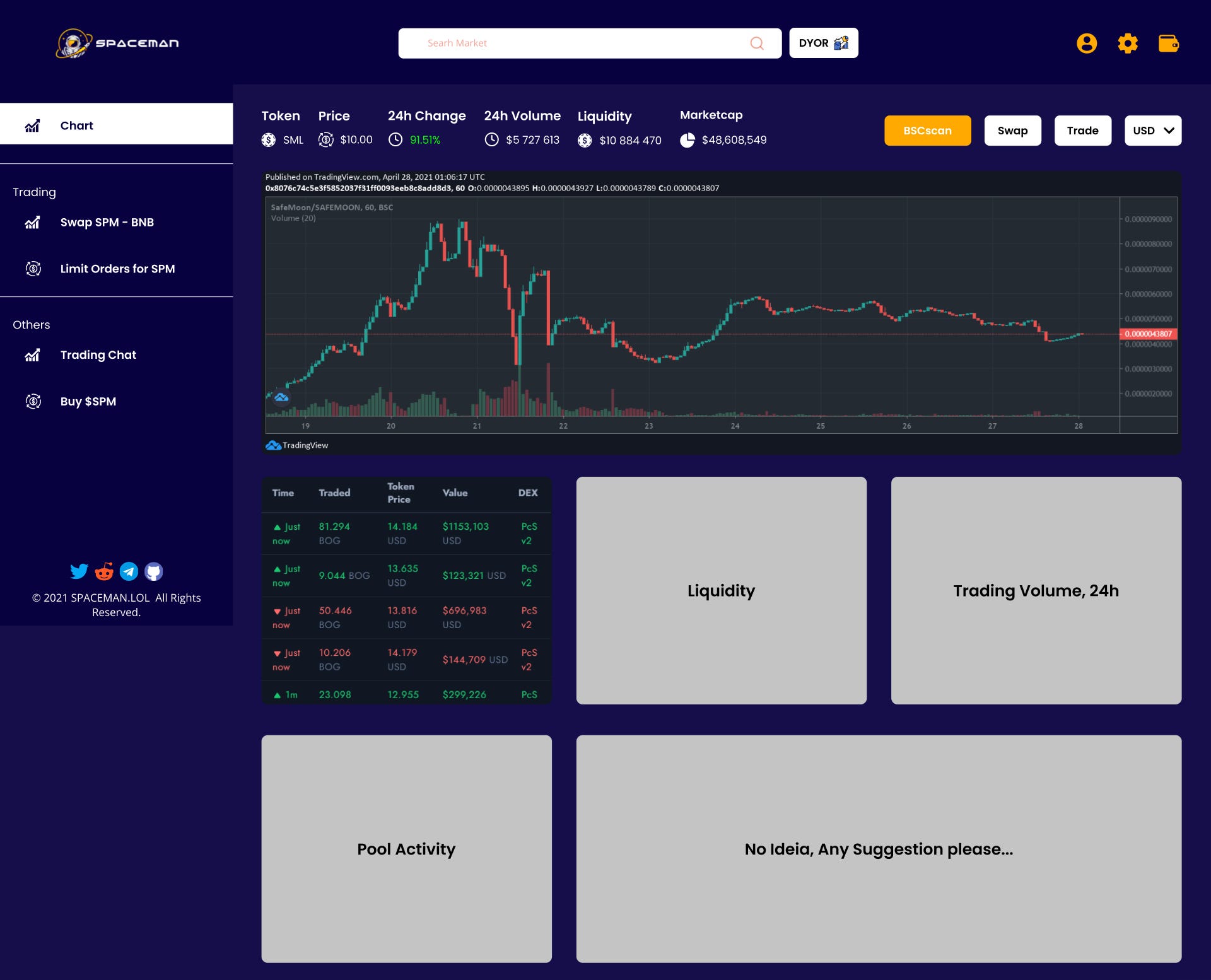Click the Value column header
This screenshot has height=980, width=1211.
point(455,493)
